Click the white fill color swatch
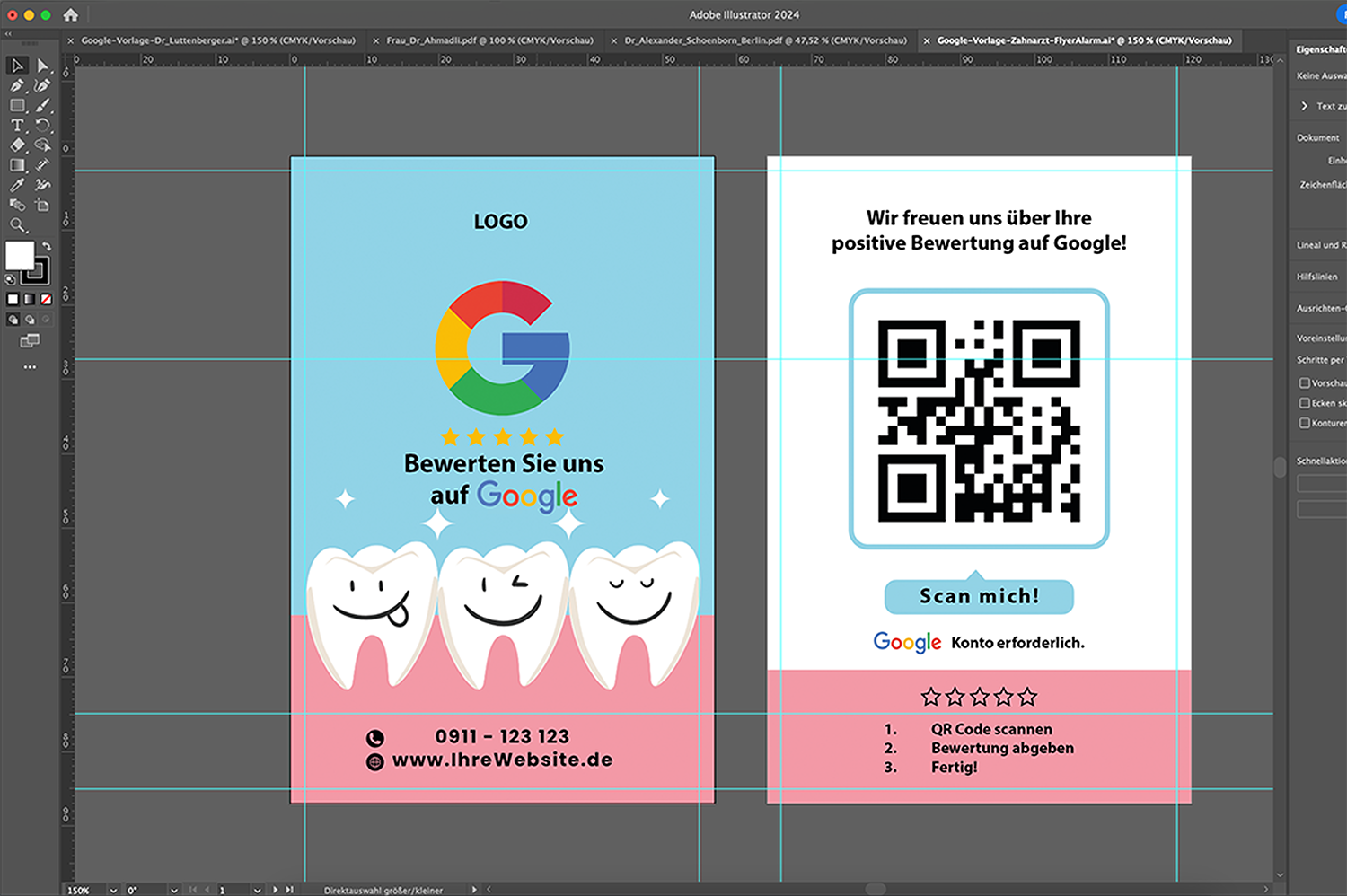 pos(19,255)
